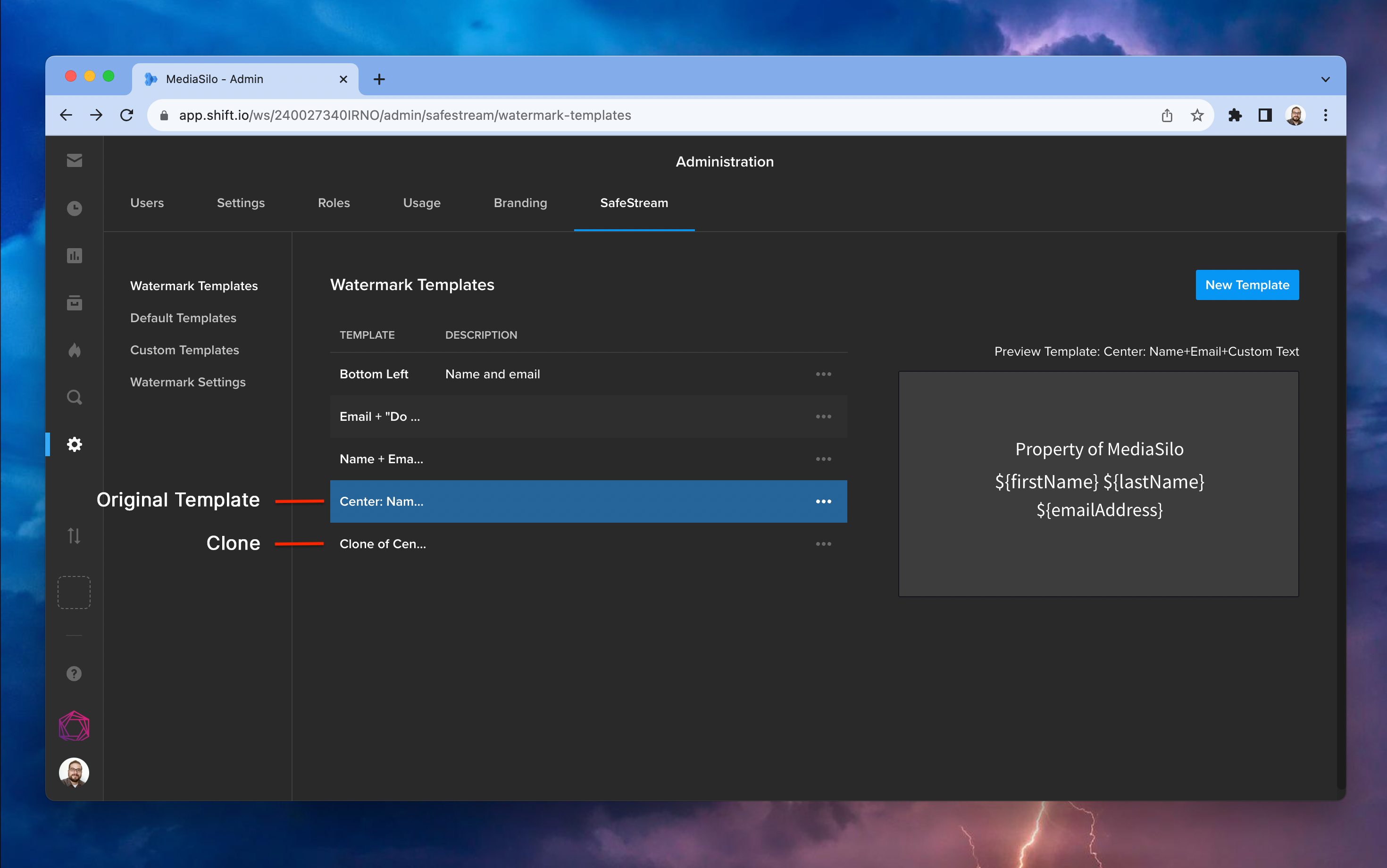Select the Email + "Do ... template row
1387x868 pixels.
tap(588, 417)
